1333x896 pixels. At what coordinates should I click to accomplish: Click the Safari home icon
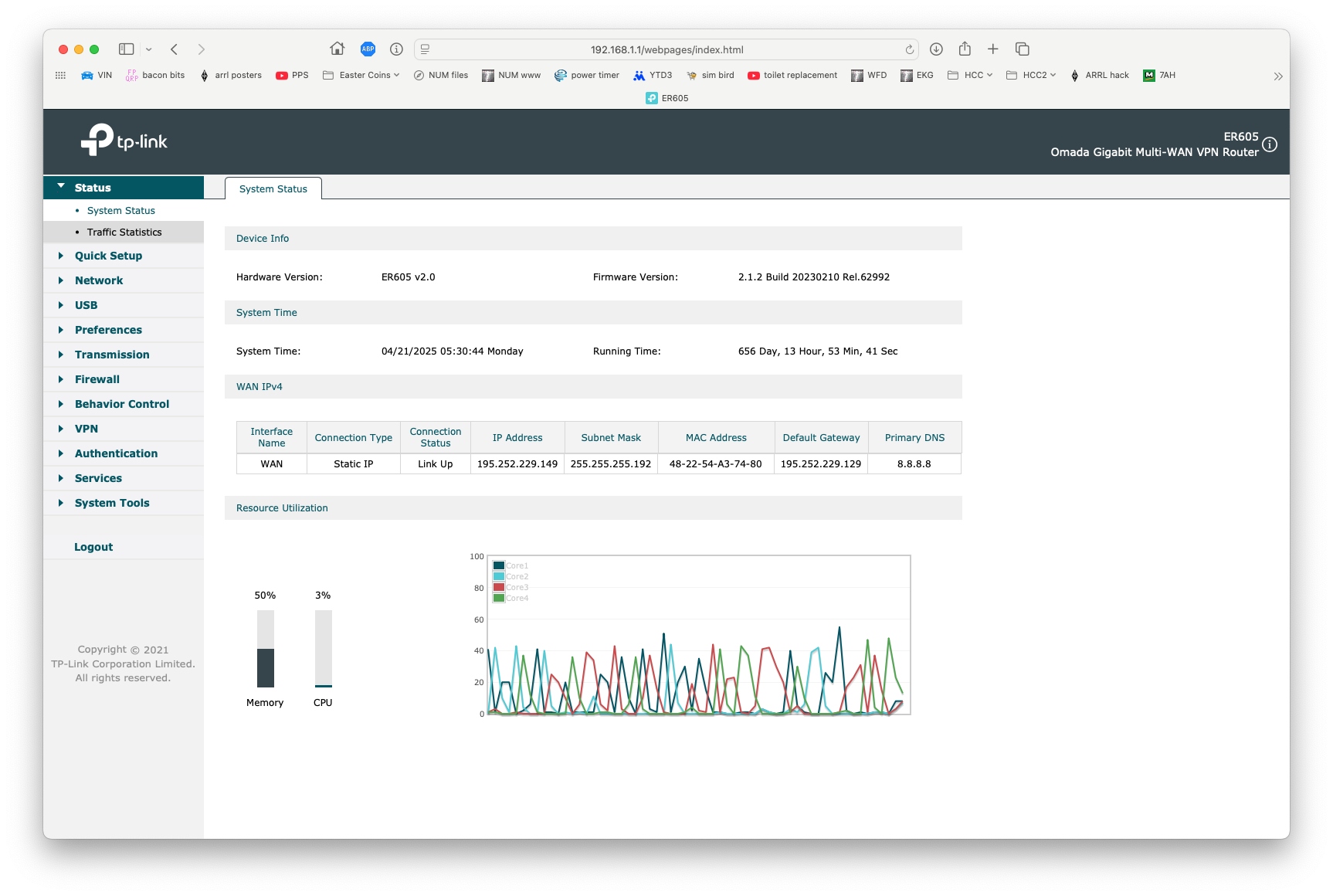(337, 49)
